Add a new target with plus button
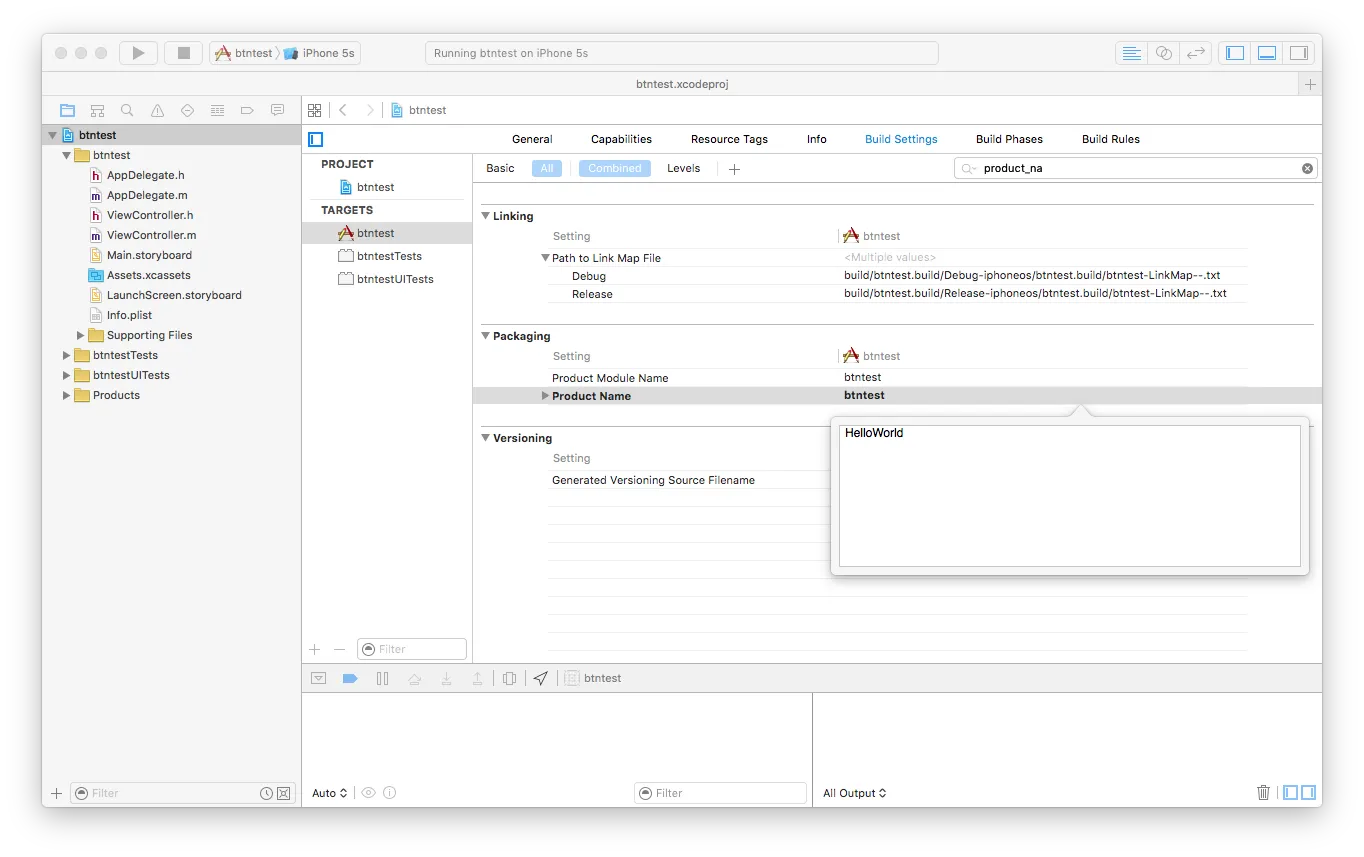This screenshot has width=1364, height=857. click(x=315, y=649)
